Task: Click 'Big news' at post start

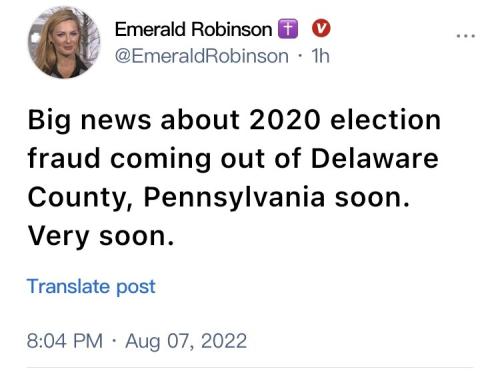Action: 90,120
